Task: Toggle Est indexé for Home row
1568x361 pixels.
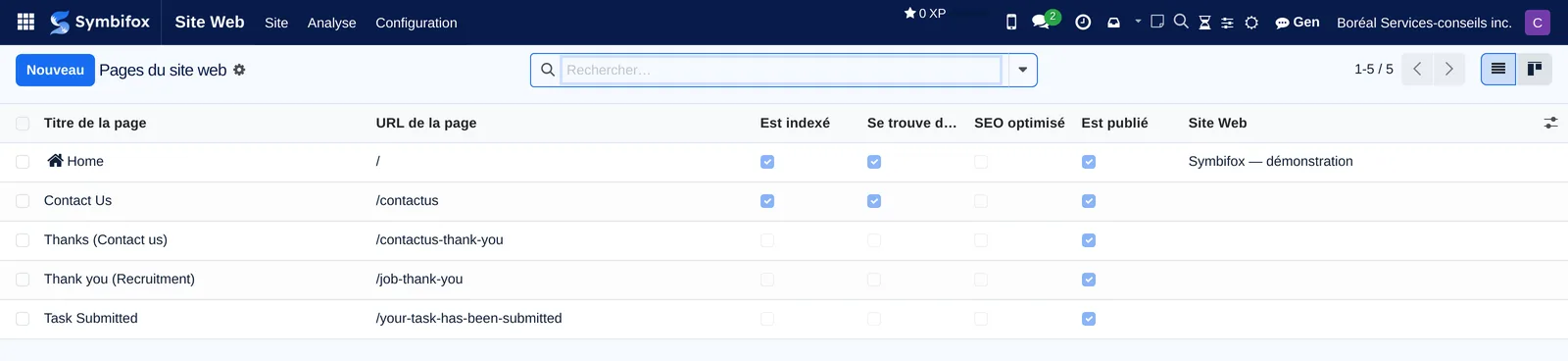Action: pyautogui.click(x=767, y=162)
